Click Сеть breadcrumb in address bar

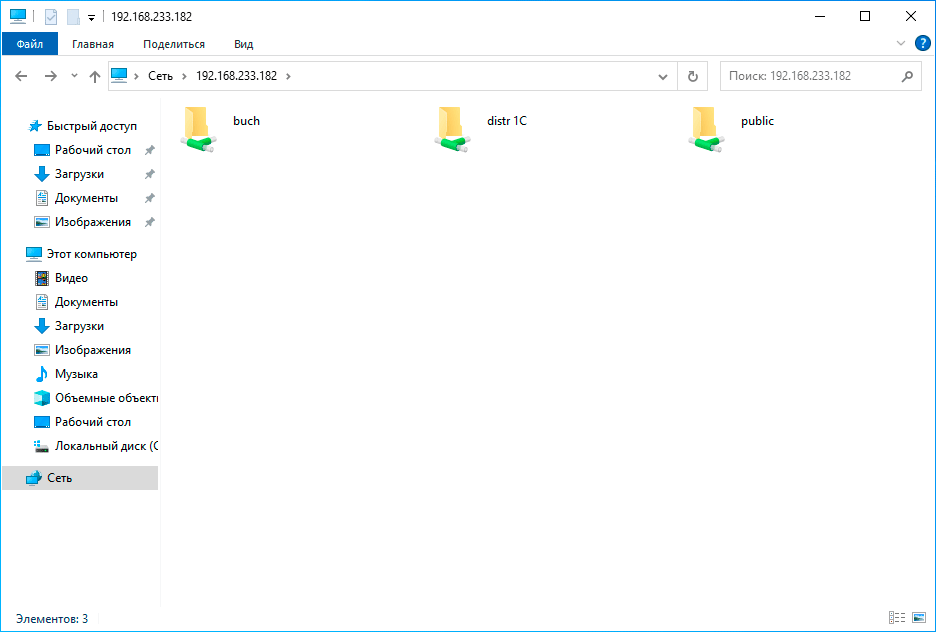click(x=160, y=76)
